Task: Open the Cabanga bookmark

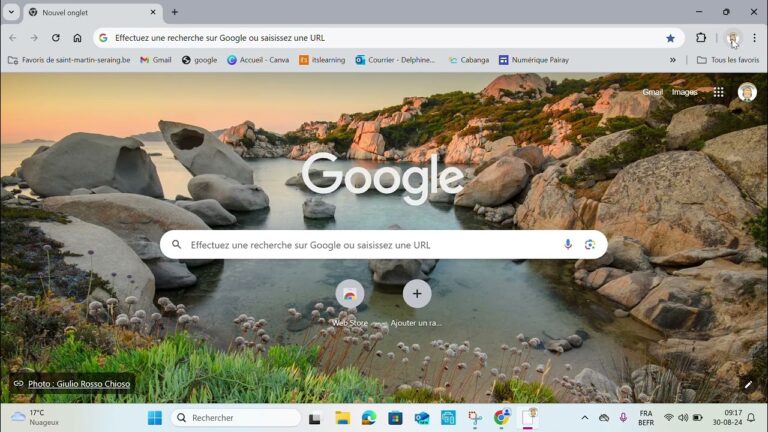Action: tap(469, 60)
